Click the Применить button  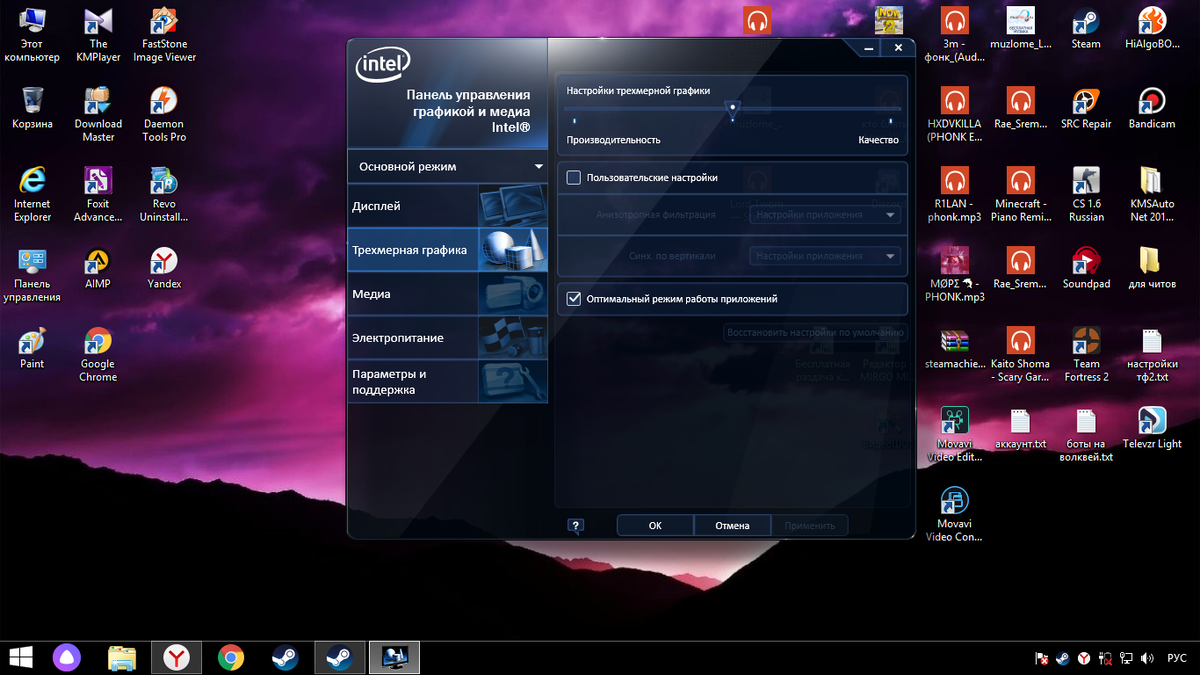[x=810, y=525]
